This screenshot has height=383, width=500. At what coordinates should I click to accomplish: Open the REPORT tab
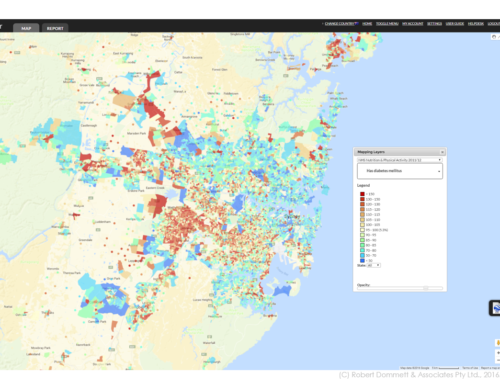coord(55,28)
